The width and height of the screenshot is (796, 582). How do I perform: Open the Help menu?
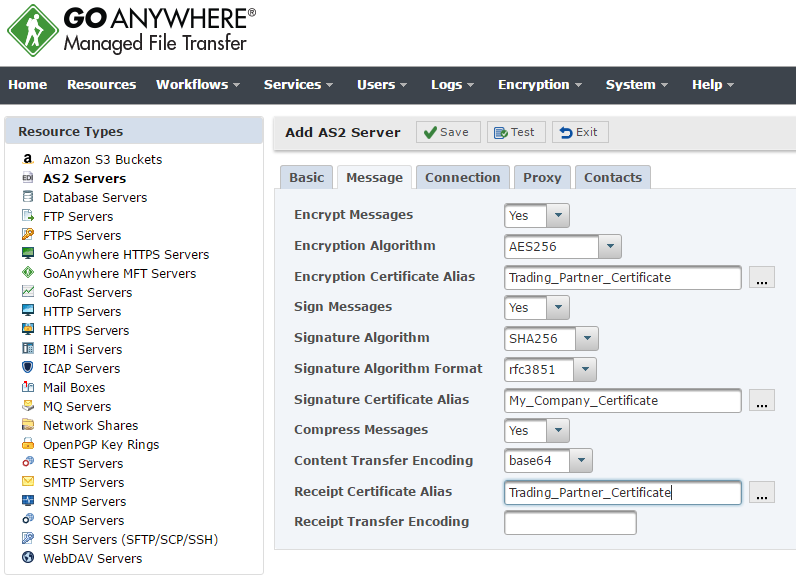(x=713, y=85)
